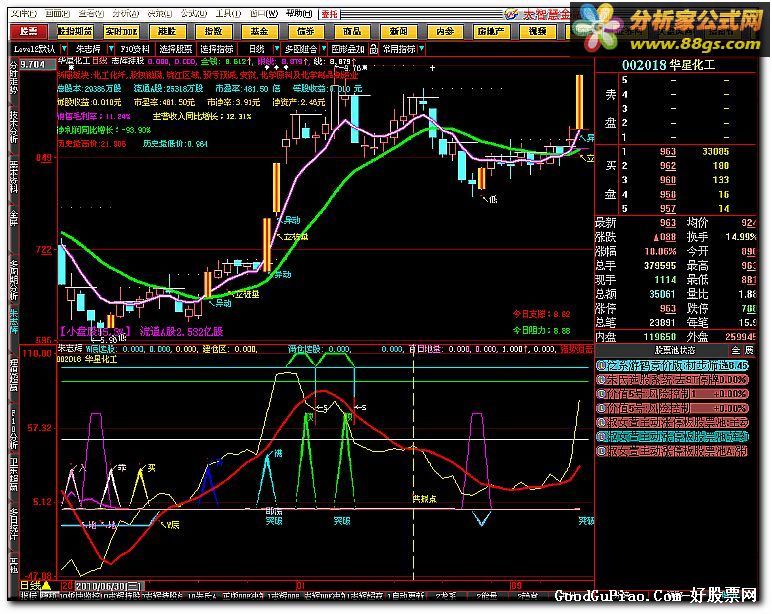
Task: Select the 债券 category button
Action: [305, 32]
